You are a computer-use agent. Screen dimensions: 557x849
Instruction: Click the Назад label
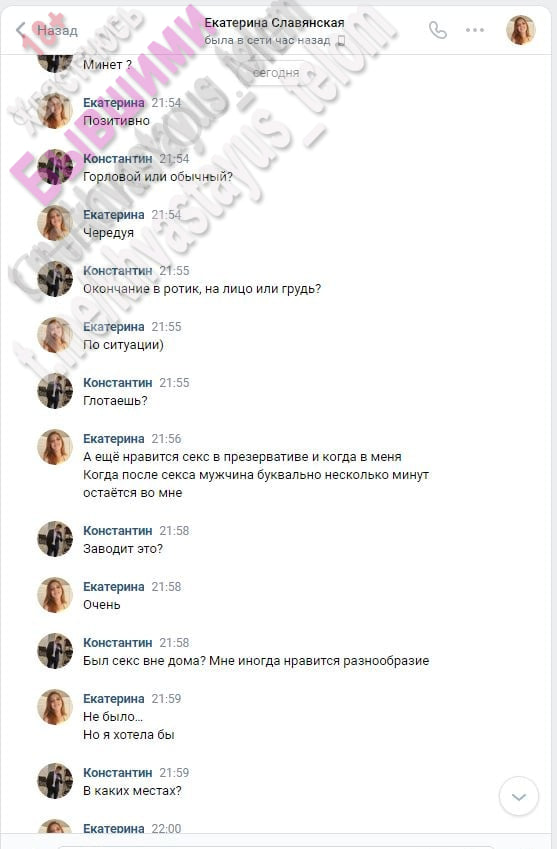pyautogui.click(x=57, y=31)
